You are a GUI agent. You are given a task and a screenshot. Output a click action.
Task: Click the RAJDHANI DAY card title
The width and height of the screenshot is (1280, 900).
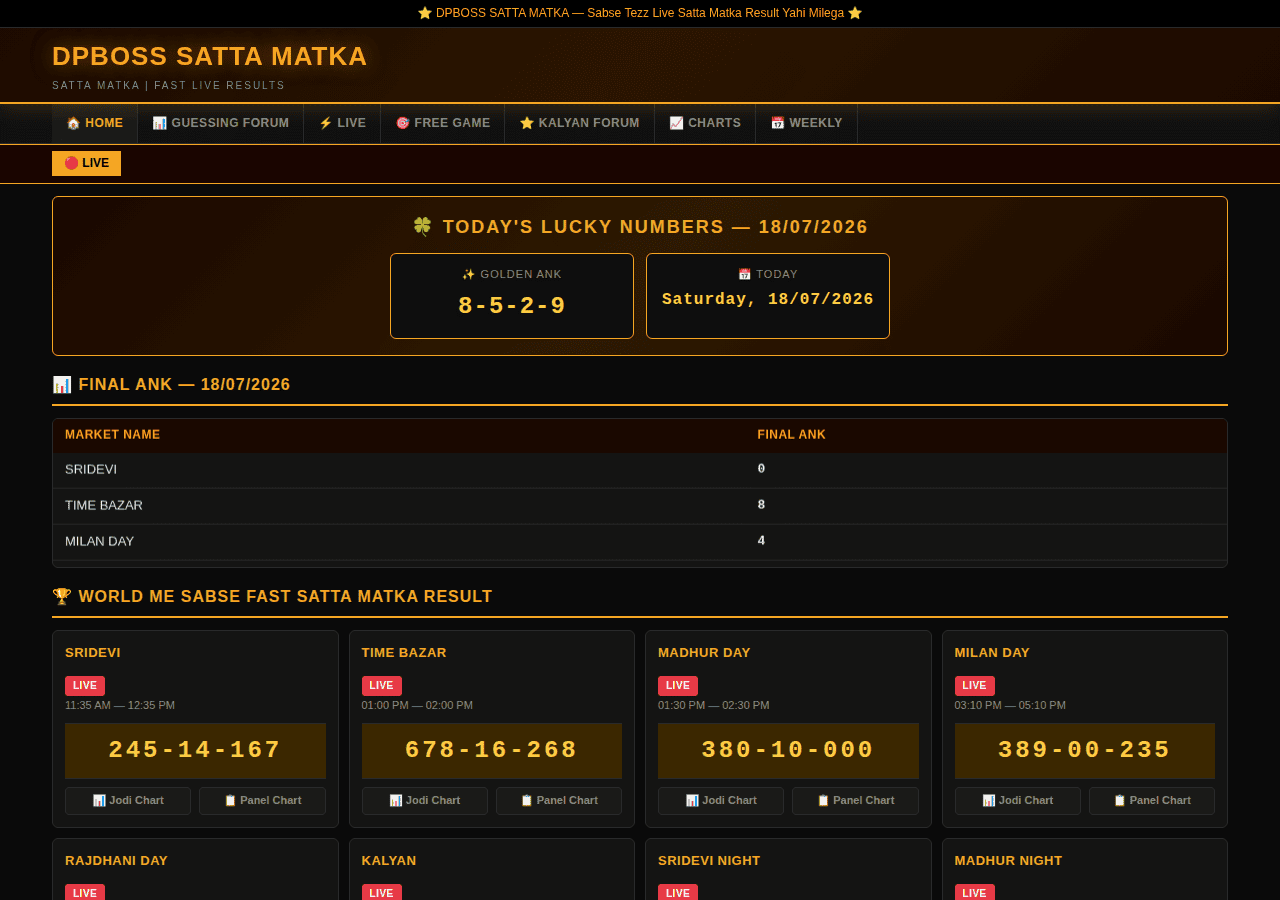[116, 861]
